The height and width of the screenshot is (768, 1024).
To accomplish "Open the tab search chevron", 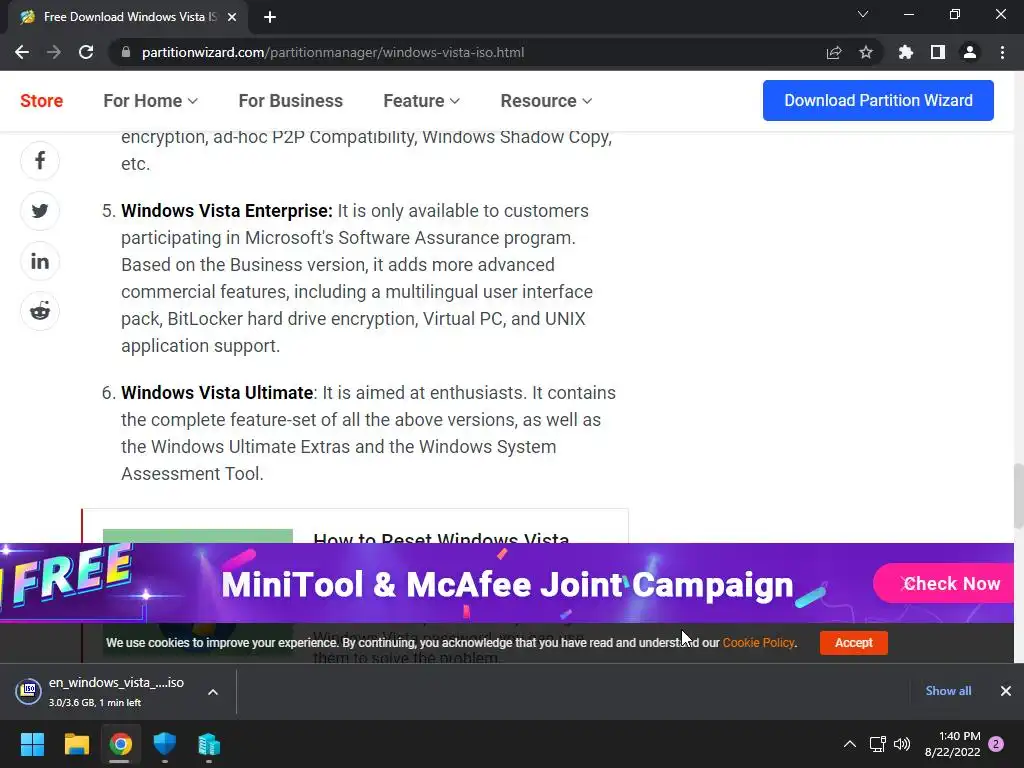I will [x=863, y=14].
